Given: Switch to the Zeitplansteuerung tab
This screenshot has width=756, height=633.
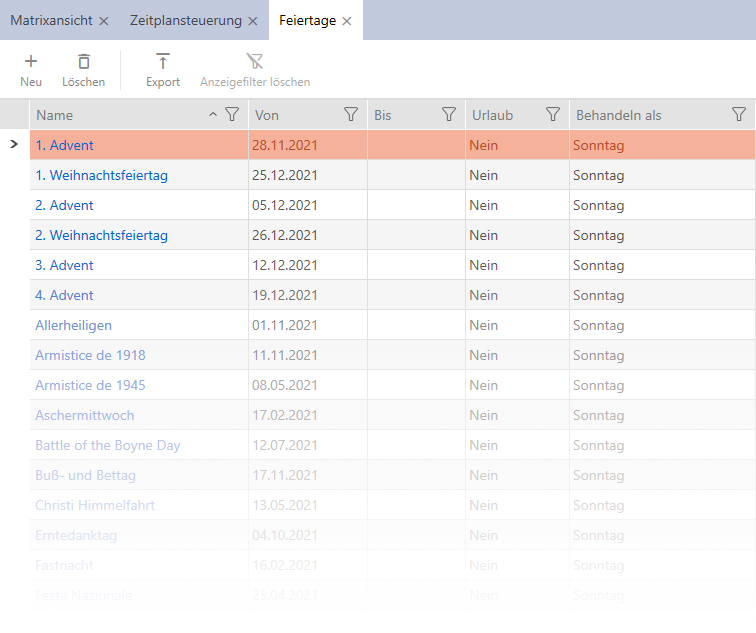Looking at the screenshot, I should tap(186, 20).
